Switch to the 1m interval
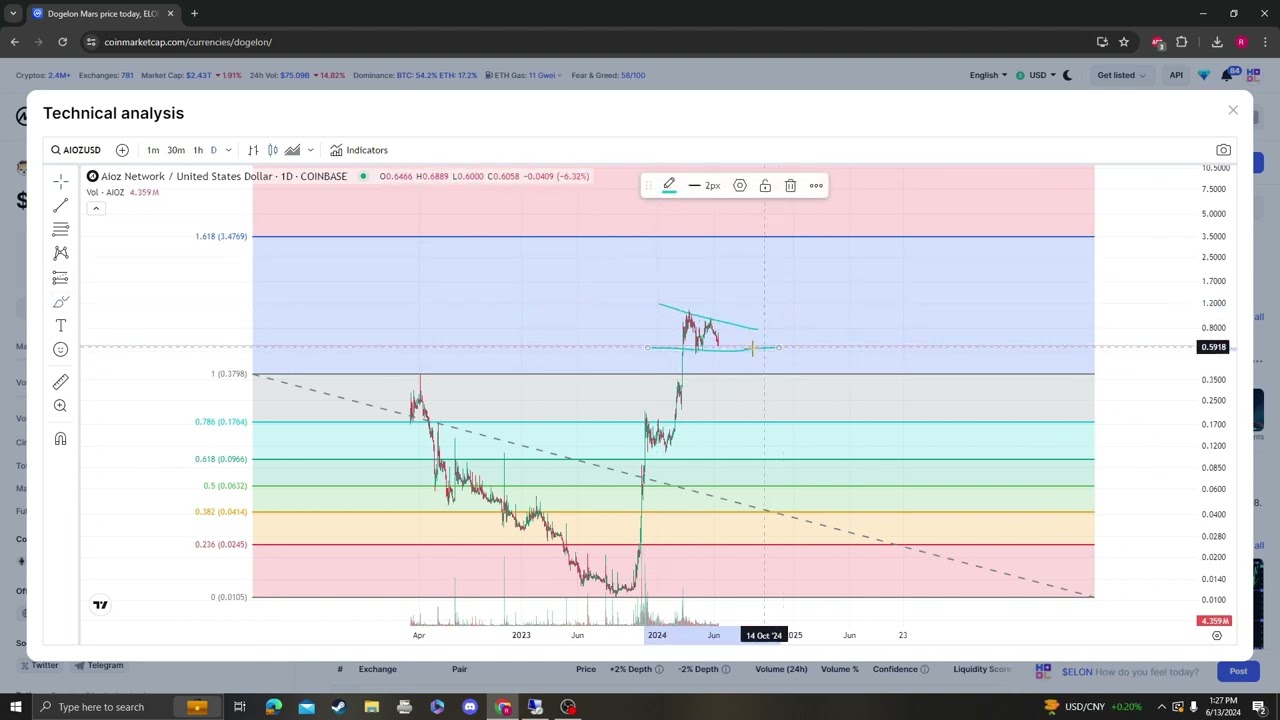Image resolution: width=1280 pixels, height=720 pixels. 153,150
